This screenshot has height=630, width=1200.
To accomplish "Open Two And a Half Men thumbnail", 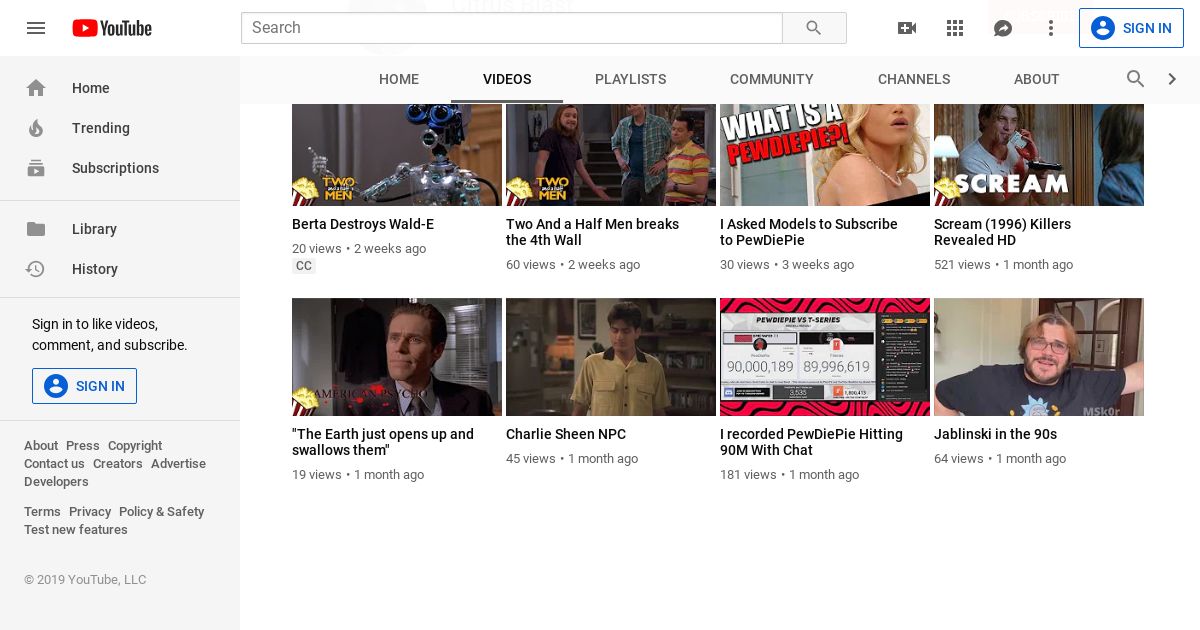I will click(x=611, y=155).
